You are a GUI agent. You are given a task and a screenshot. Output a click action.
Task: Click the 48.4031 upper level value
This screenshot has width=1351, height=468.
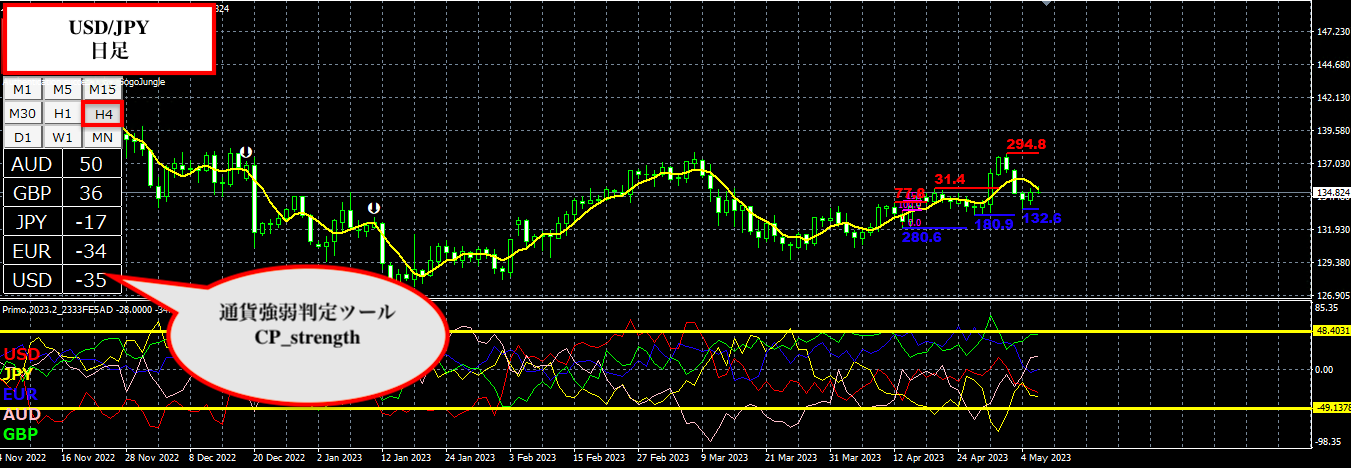point(1330,329)
